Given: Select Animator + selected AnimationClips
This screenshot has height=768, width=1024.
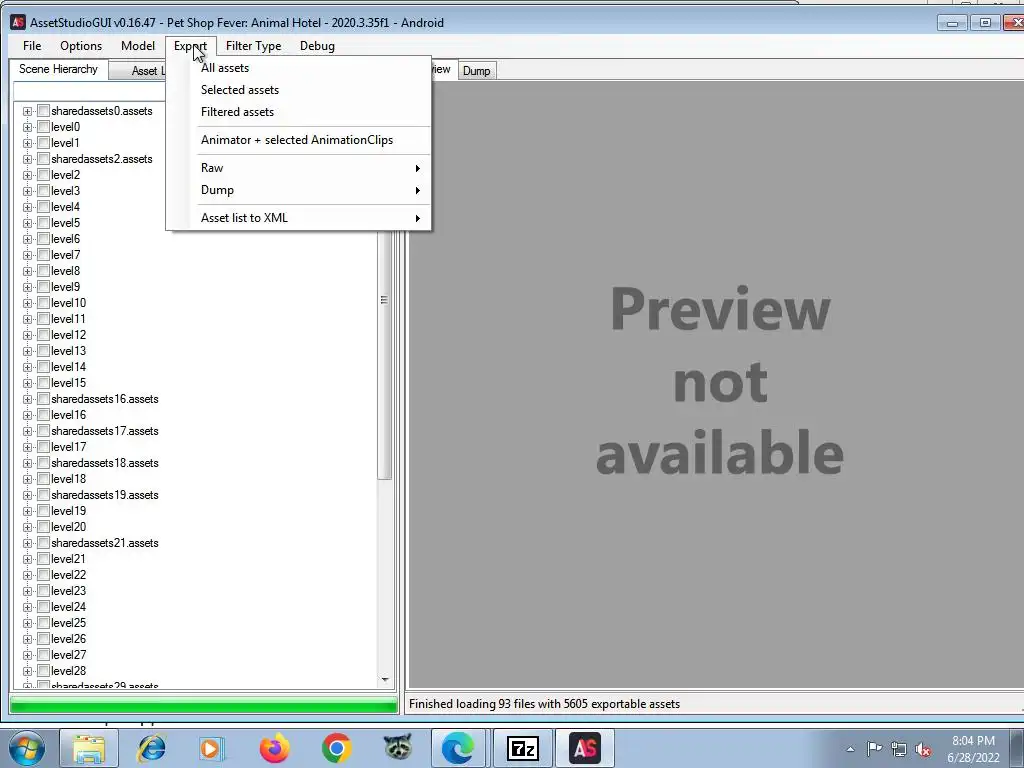Looking at the screenshot, I should point(298,140).
